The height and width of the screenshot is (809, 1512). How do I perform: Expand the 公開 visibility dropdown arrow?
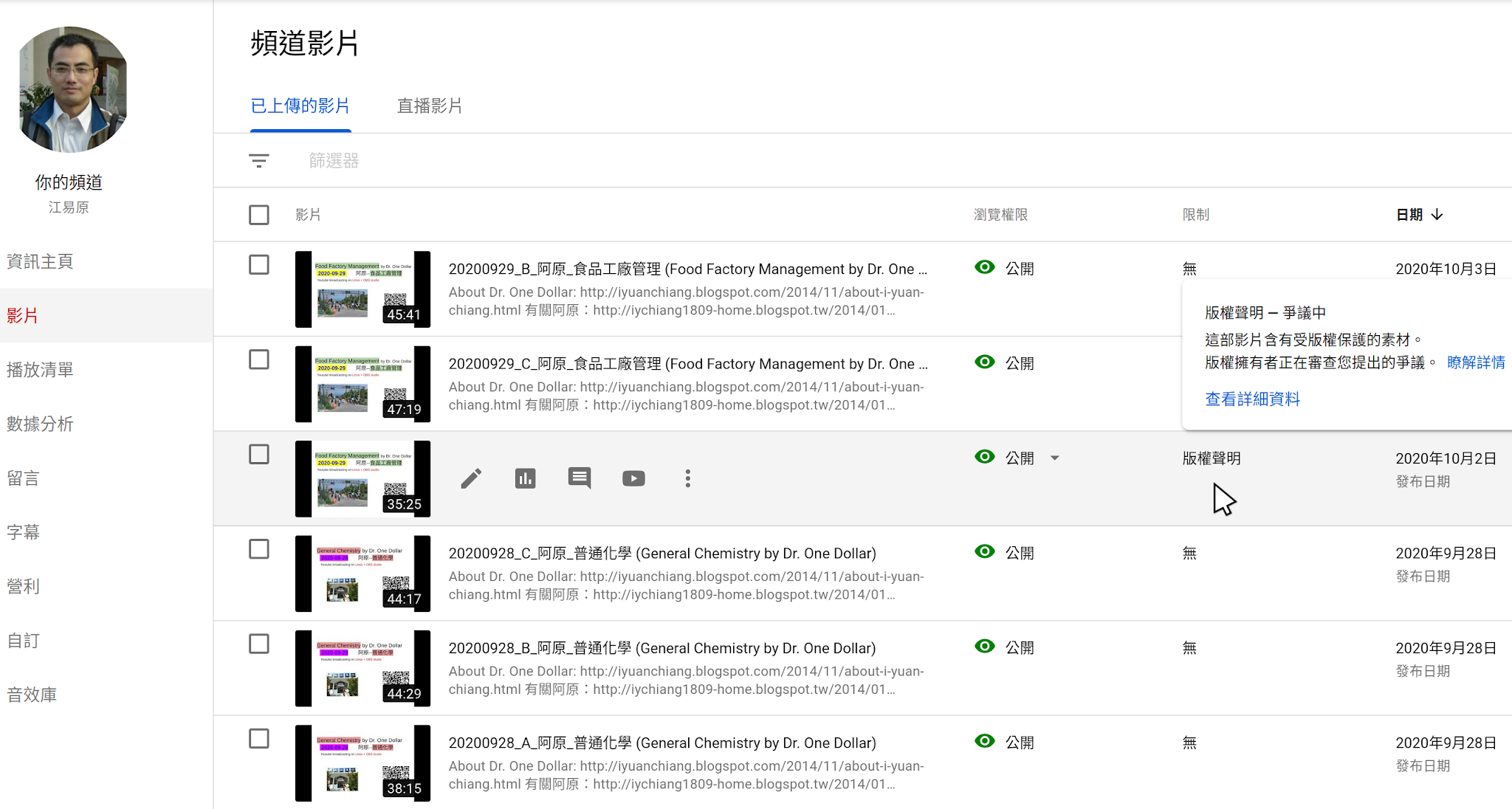[1054, 458]
